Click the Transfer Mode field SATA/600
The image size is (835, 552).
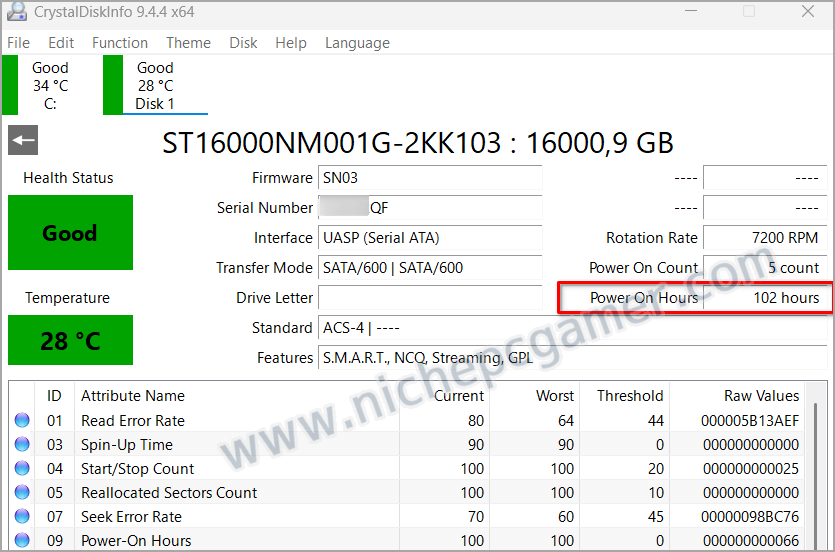430,267
